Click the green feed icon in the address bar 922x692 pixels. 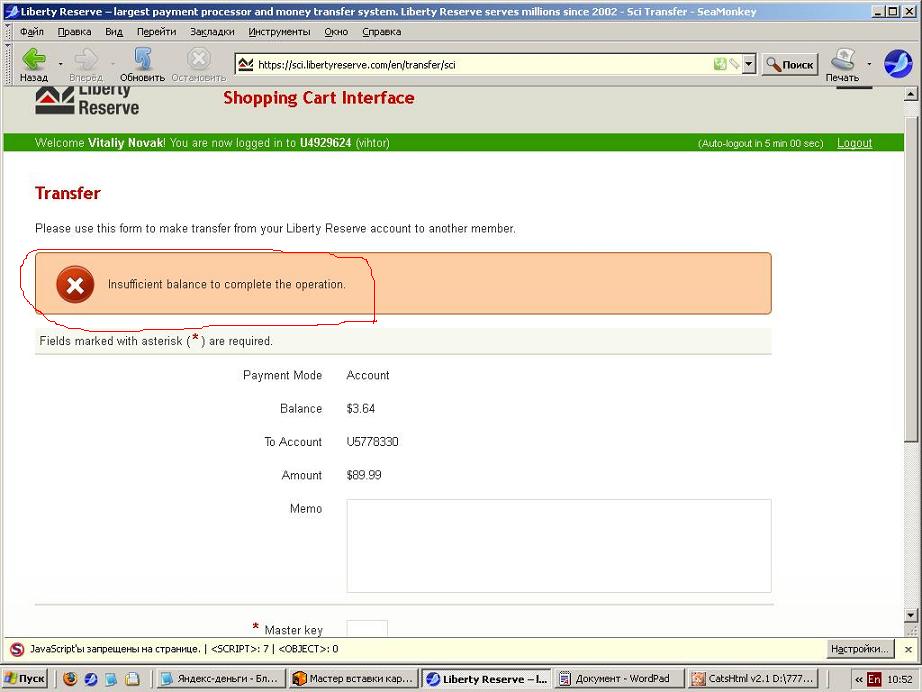pos(720,64)
